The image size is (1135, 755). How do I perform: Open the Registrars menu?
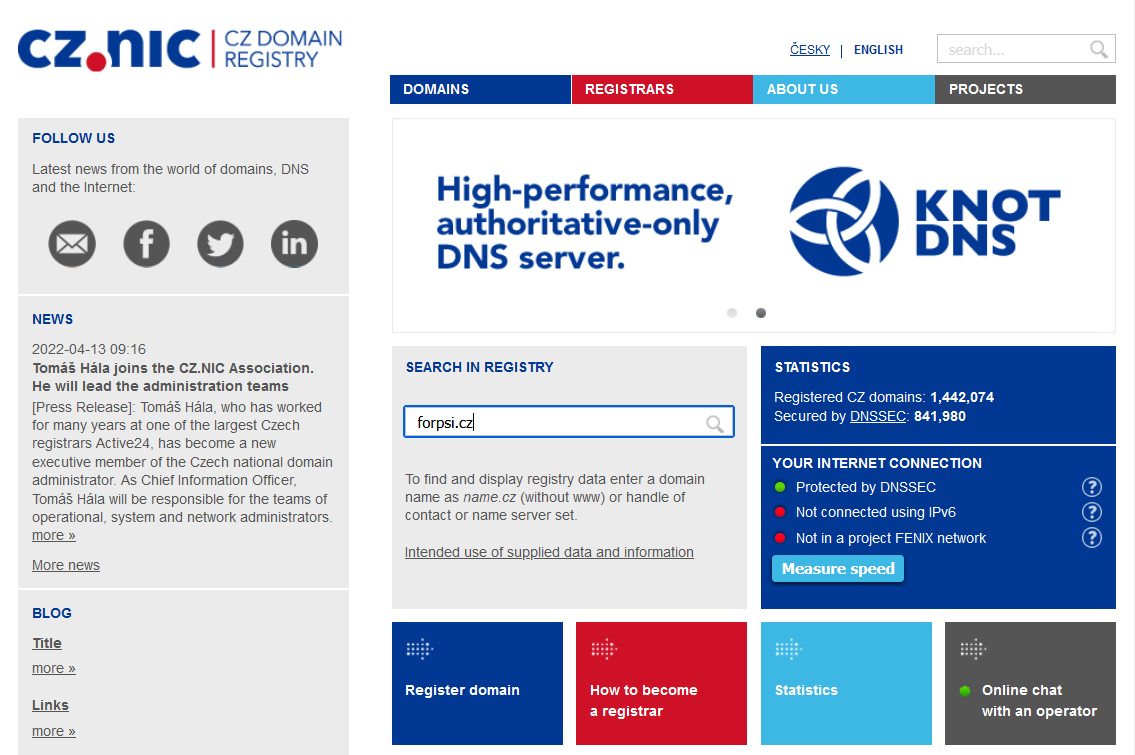[x=662, y=89]
